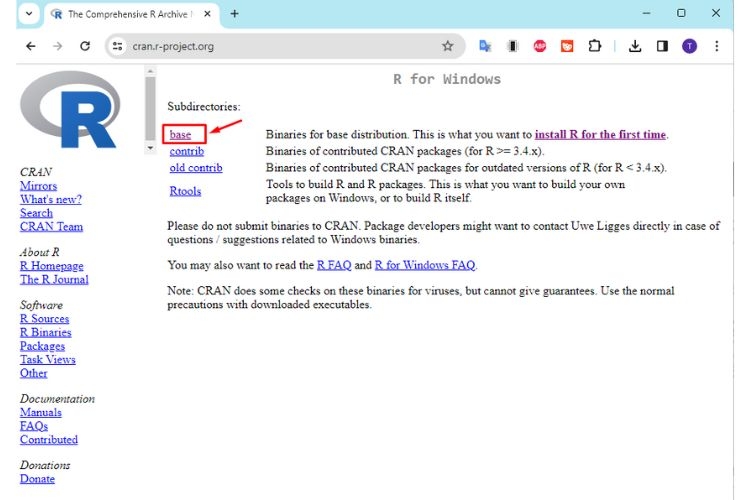Image resolution: width=750 pixels, height=500 pixels.
Task: Open the Google Translate extension icon
Action: (x=485, y=46)
